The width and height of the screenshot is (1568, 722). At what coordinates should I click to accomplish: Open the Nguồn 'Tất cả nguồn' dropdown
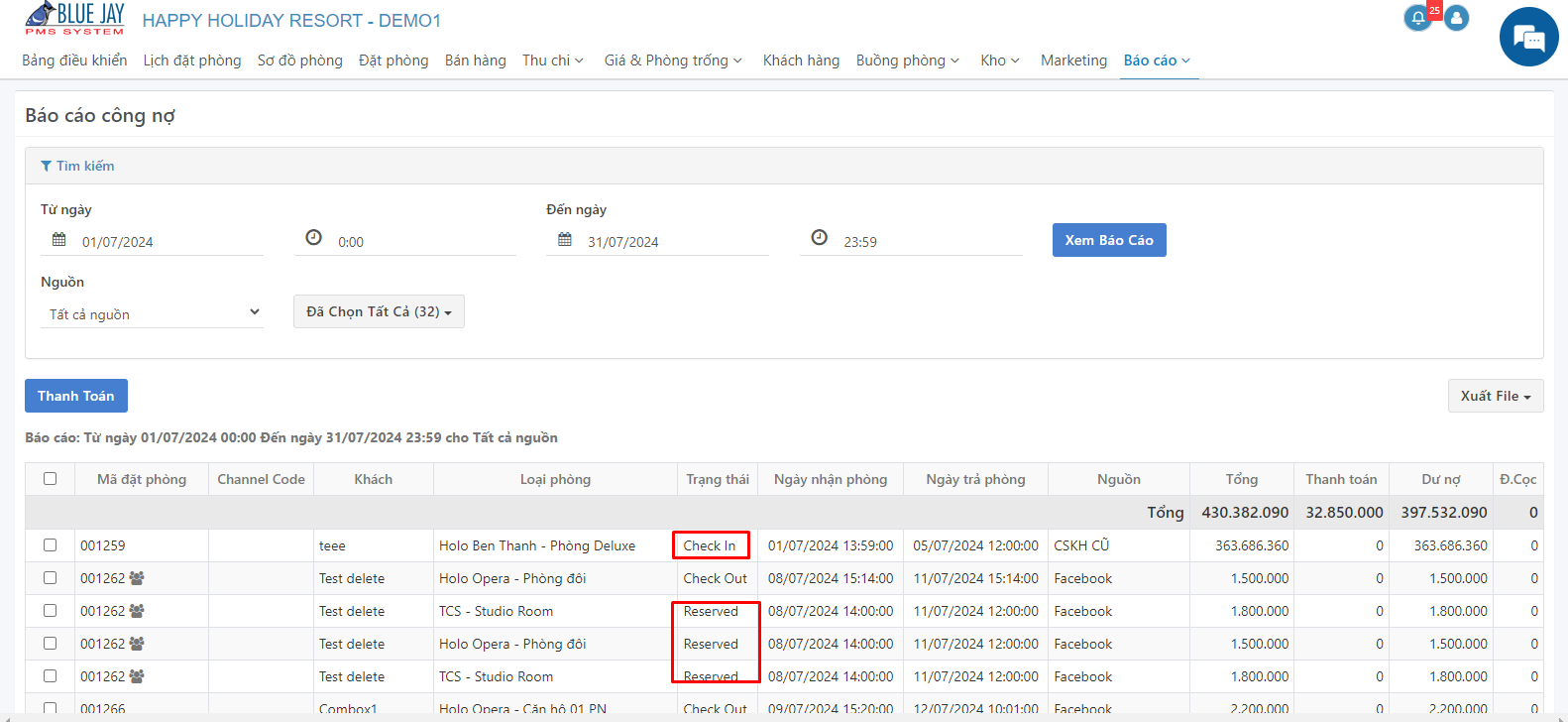tap(152, 313)
